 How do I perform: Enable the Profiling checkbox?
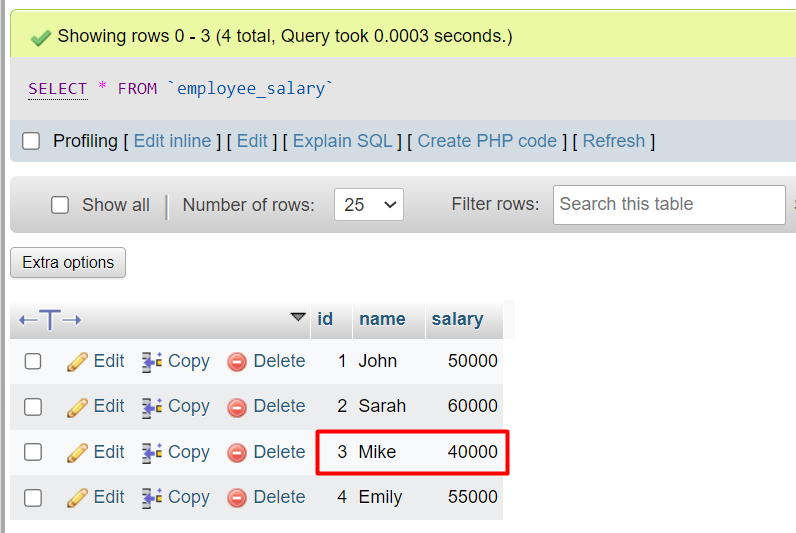click(x=31, y=141)
